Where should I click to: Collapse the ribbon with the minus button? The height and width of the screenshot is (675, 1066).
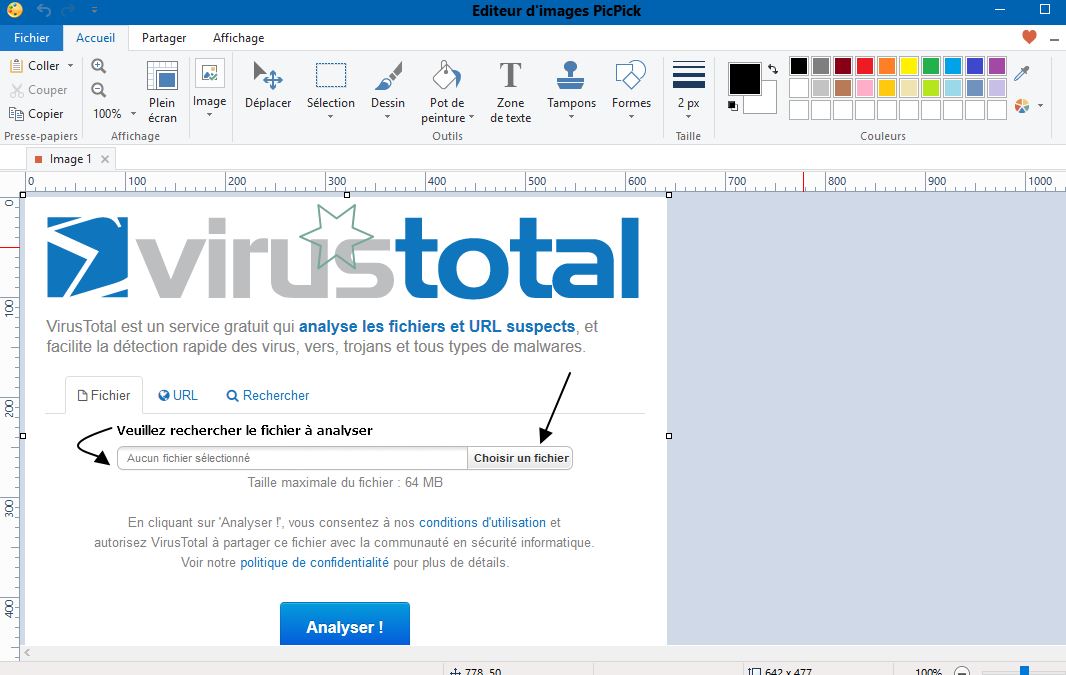click(1054, 39)
